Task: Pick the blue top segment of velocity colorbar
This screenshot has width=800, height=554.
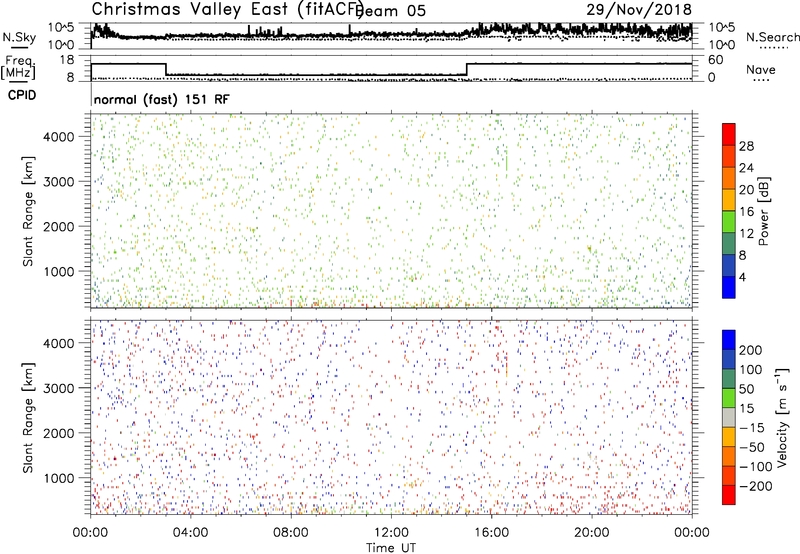Action: pyautogui.click(x=729, y=340)
